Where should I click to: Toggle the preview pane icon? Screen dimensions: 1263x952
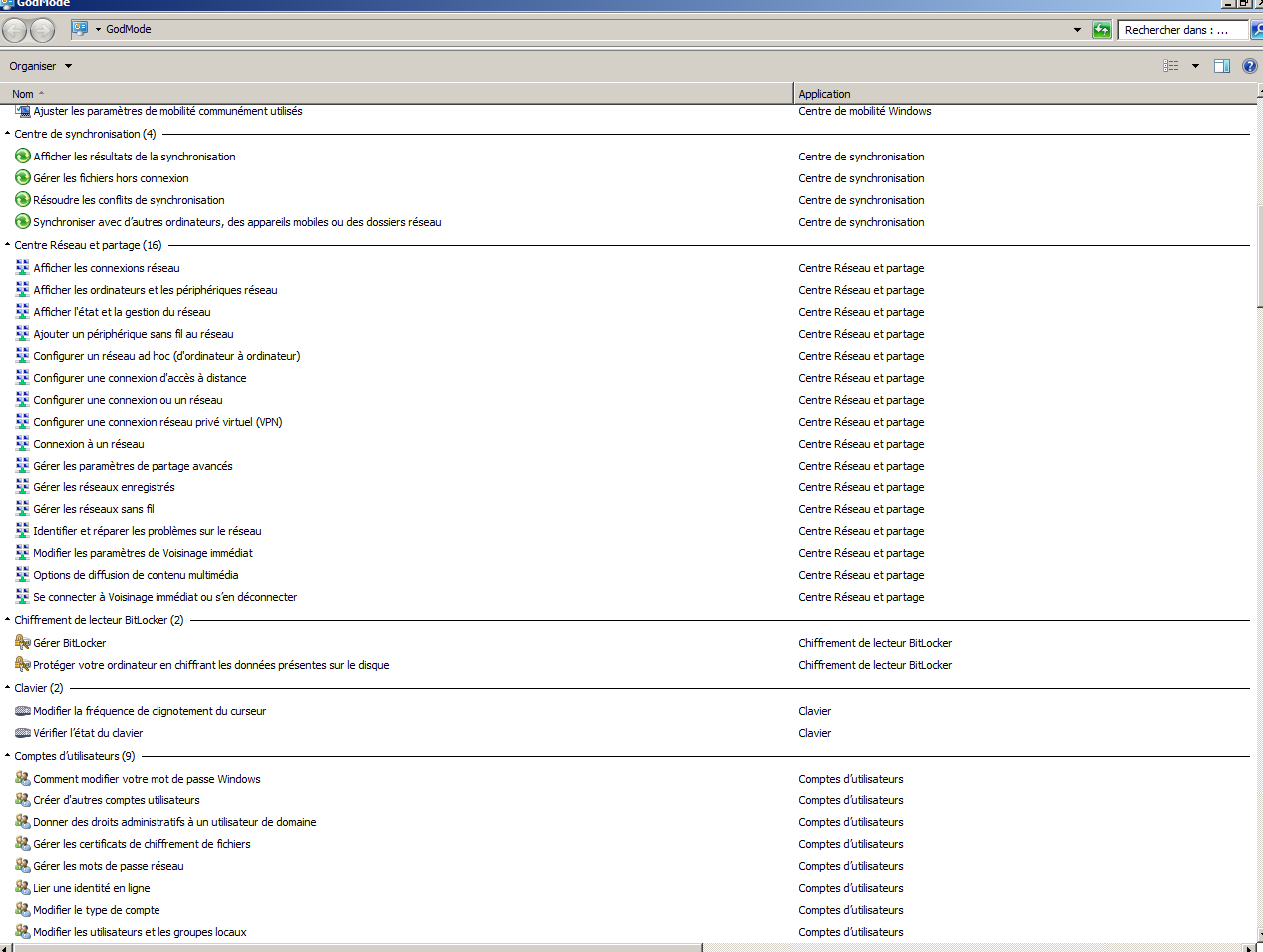click(1222, 66)
